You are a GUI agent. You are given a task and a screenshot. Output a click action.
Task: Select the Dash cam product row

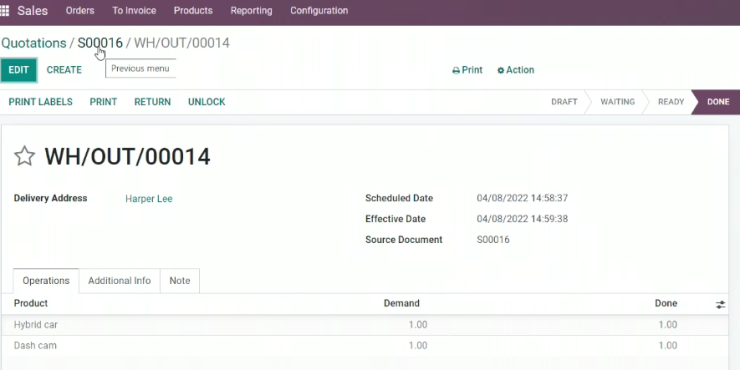coord(364,345)
